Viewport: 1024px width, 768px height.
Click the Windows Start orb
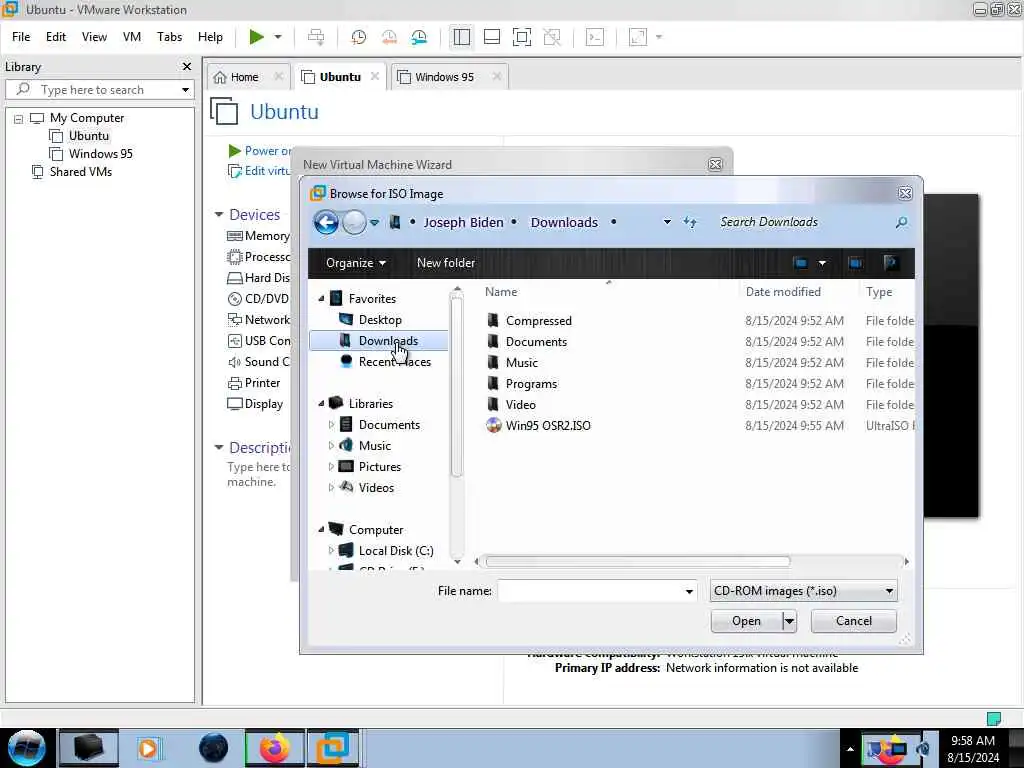pyautogui.click(x=27, y=748)
